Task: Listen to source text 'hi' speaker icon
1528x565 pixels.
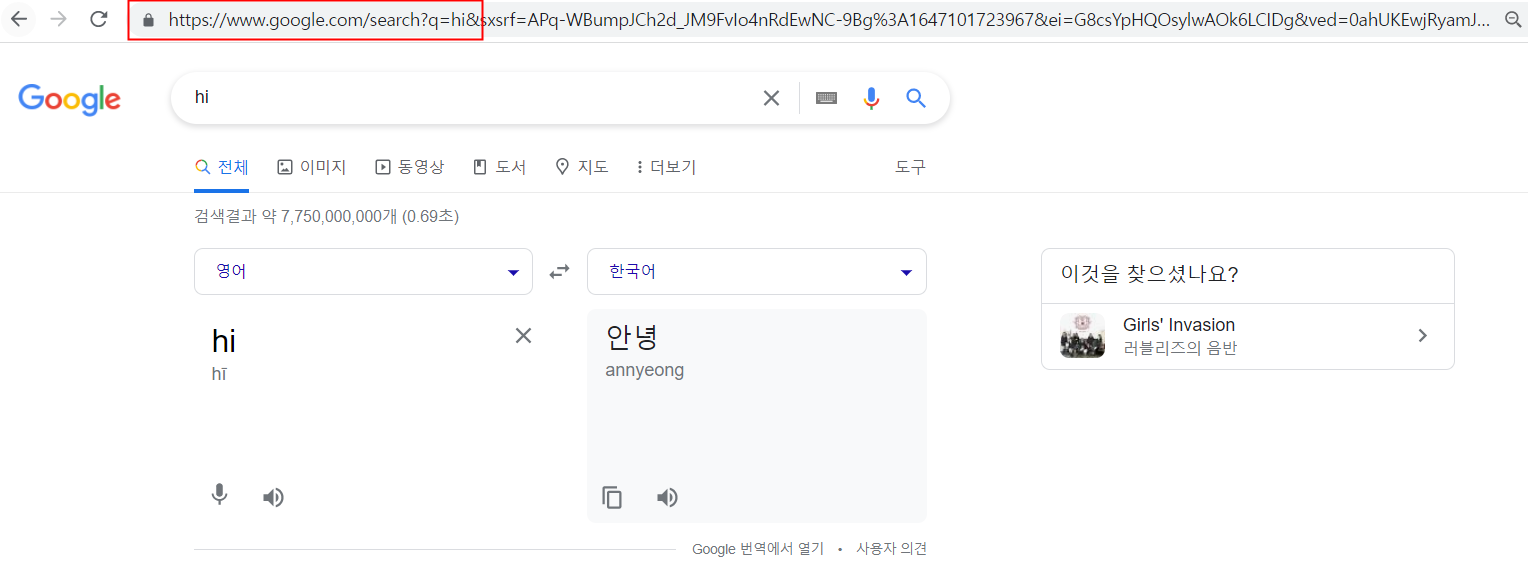Action: (x=273, y=497)
